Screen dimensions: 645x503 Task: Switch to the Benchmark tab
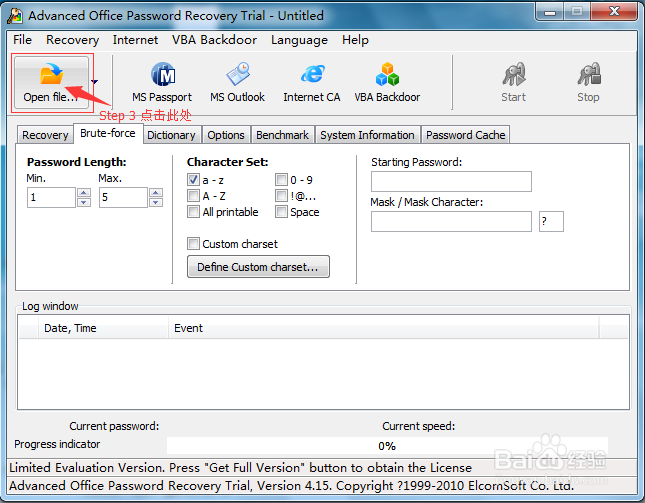click(x=282, y=135)
